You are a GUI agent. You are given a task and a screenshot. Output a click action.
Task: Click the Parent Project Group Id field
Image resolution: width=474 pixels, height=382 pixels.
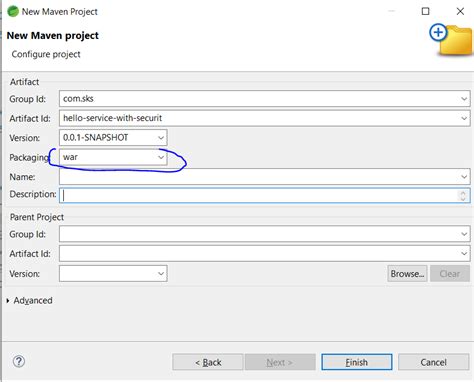[x=265, y=234]
